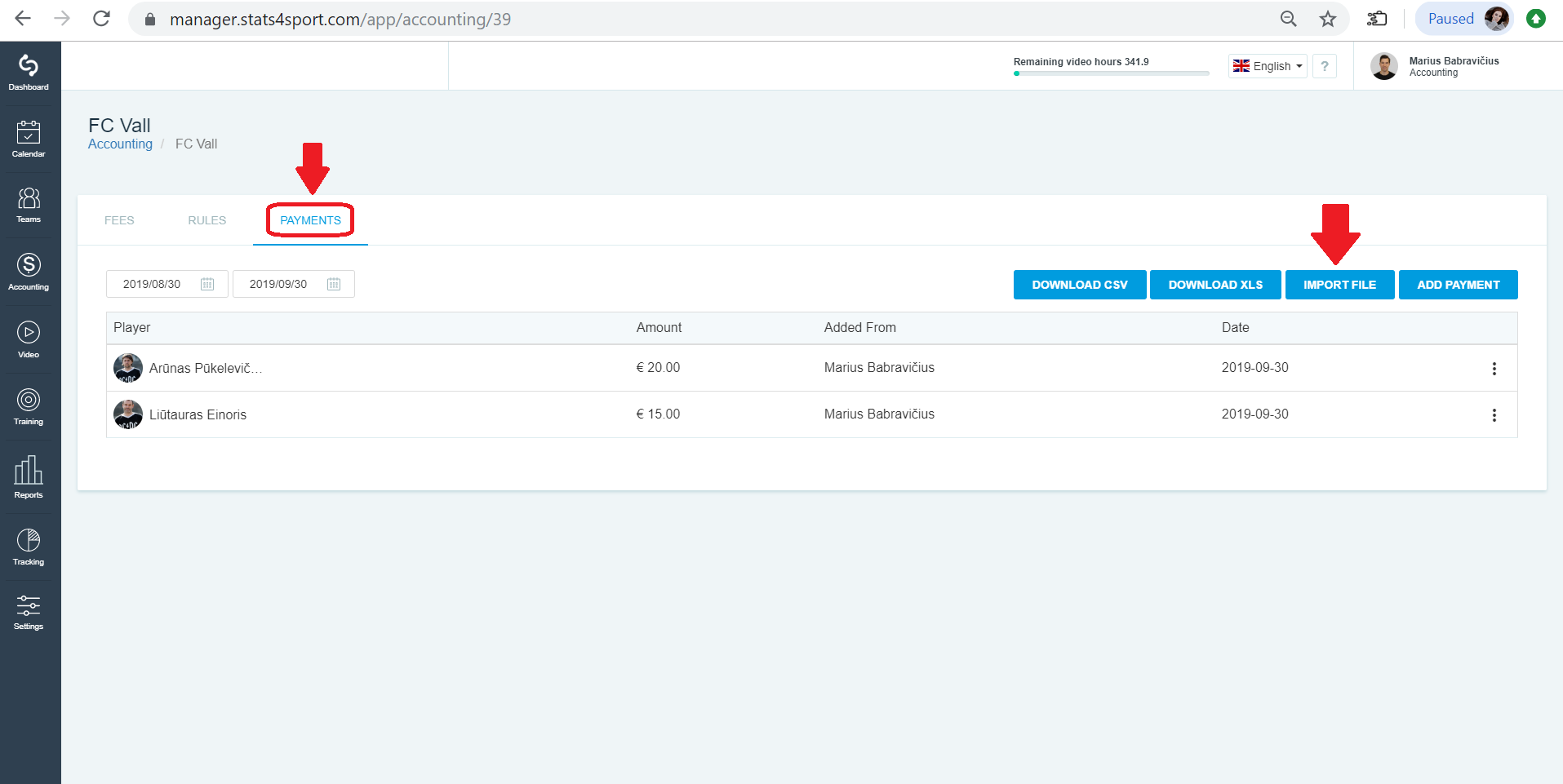Click Arūnas Pūkelevič player avatar
1563x784 pixels.
coord(128,368)
